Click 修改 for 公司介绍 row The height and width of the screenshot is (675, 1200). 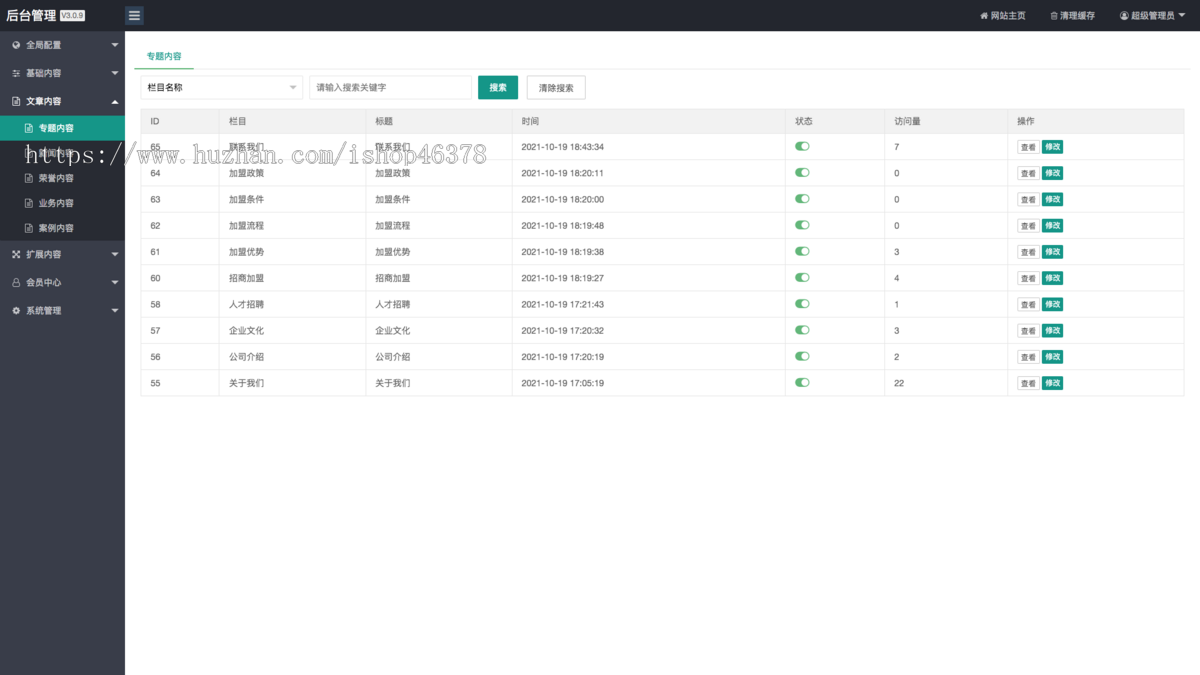click(1052, 357)
